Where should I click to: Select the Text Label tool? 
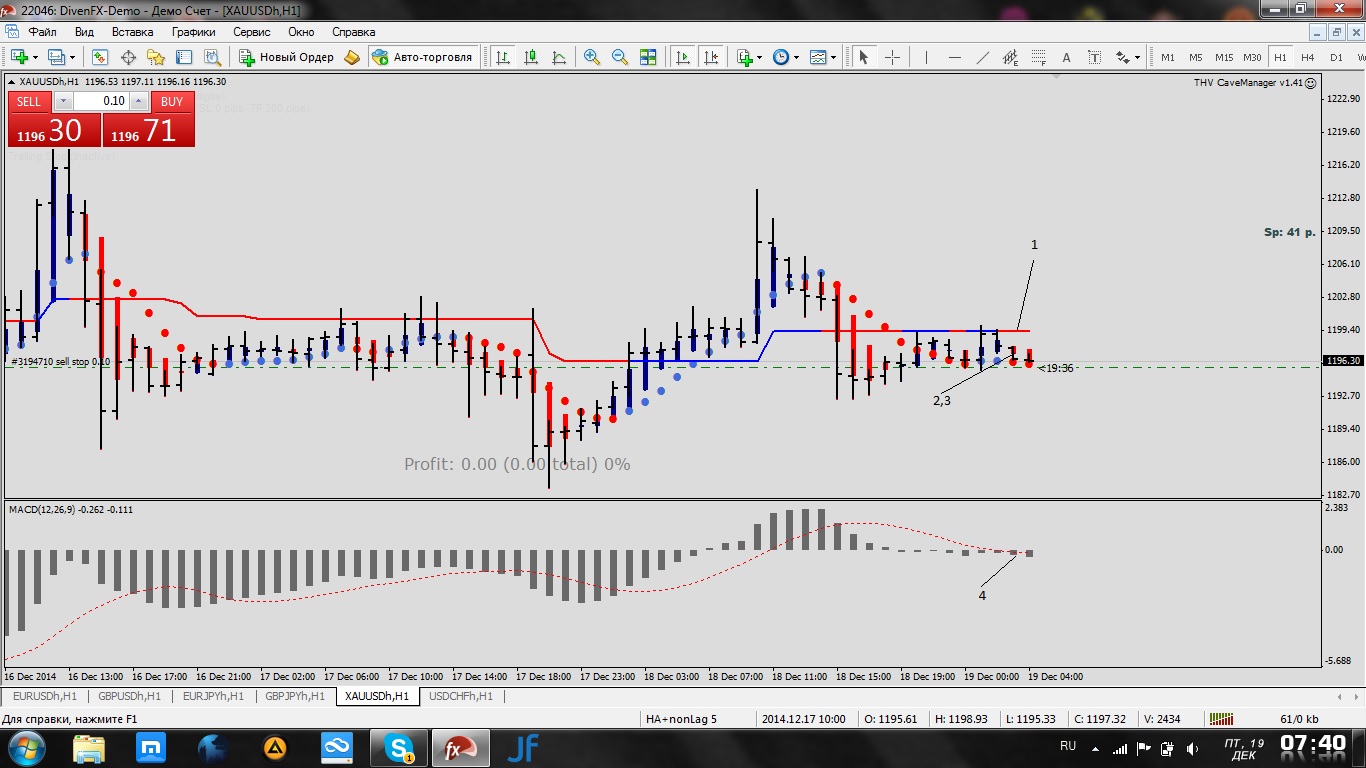[1094, 57]
